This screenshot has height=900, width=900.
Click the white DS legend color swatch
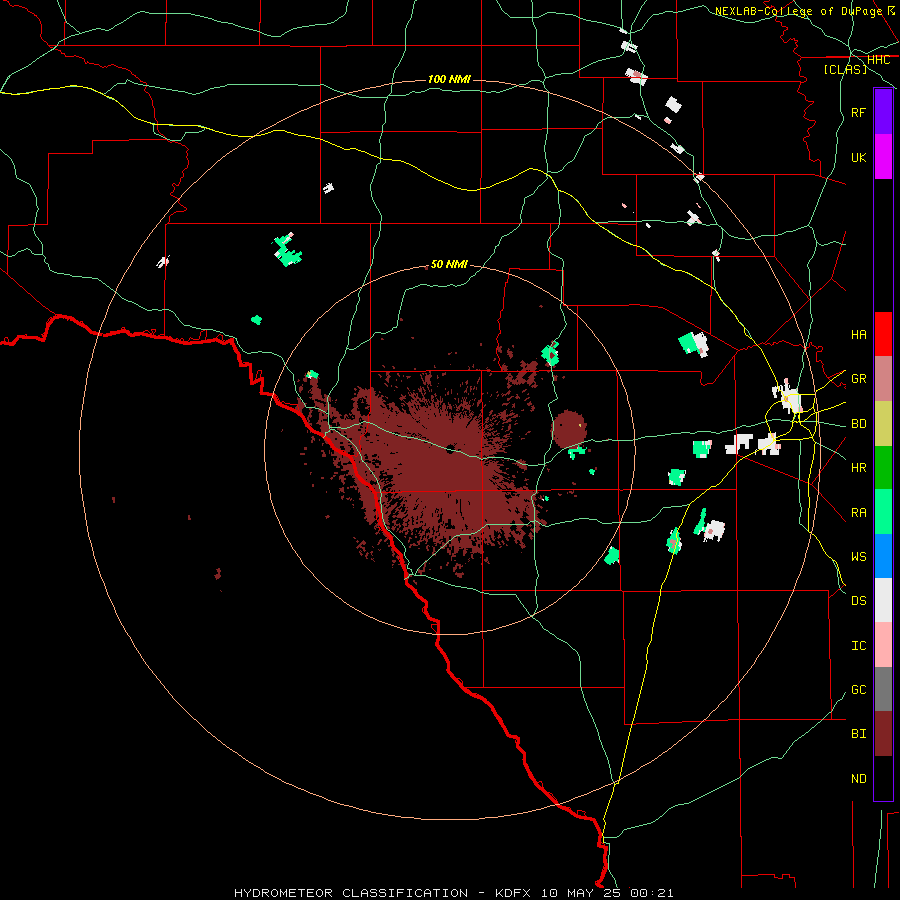pos(883,600)
